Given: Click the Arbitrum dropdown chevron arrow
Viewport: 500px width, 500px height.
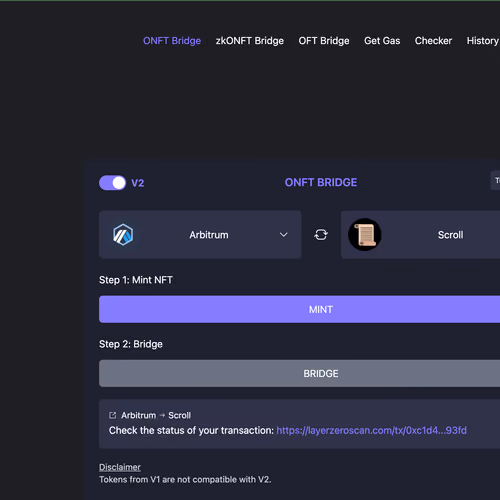Looking at the screenshot, I should pos(283,235).
